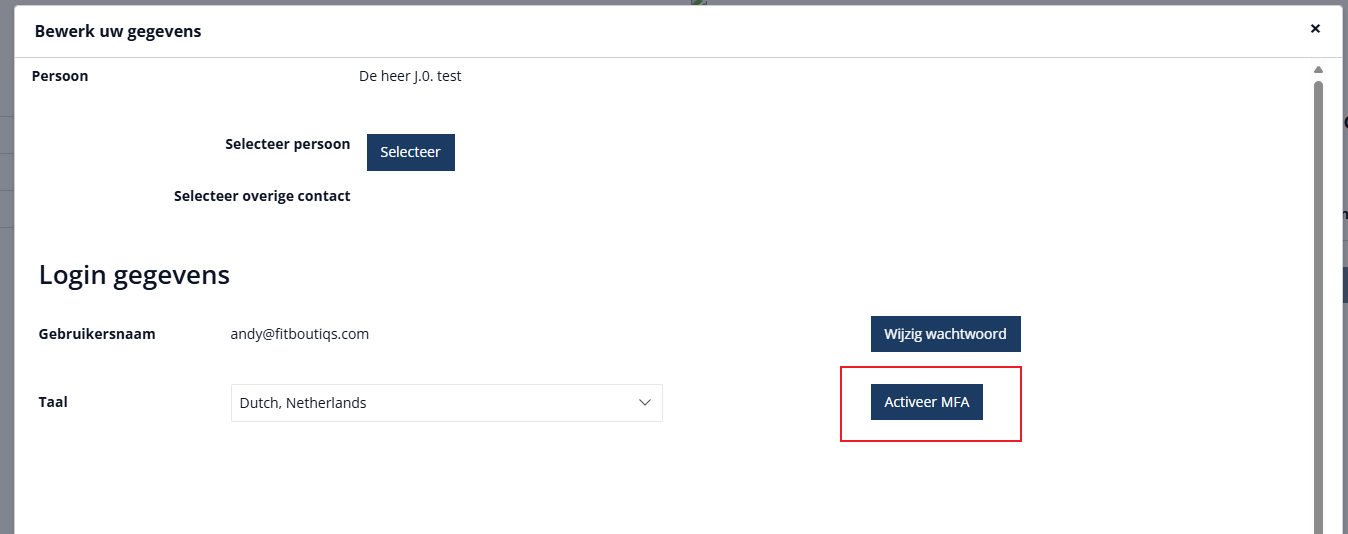1348x534 pixels.
Task: Click the Selecteer button
Action: pos(411,152)
